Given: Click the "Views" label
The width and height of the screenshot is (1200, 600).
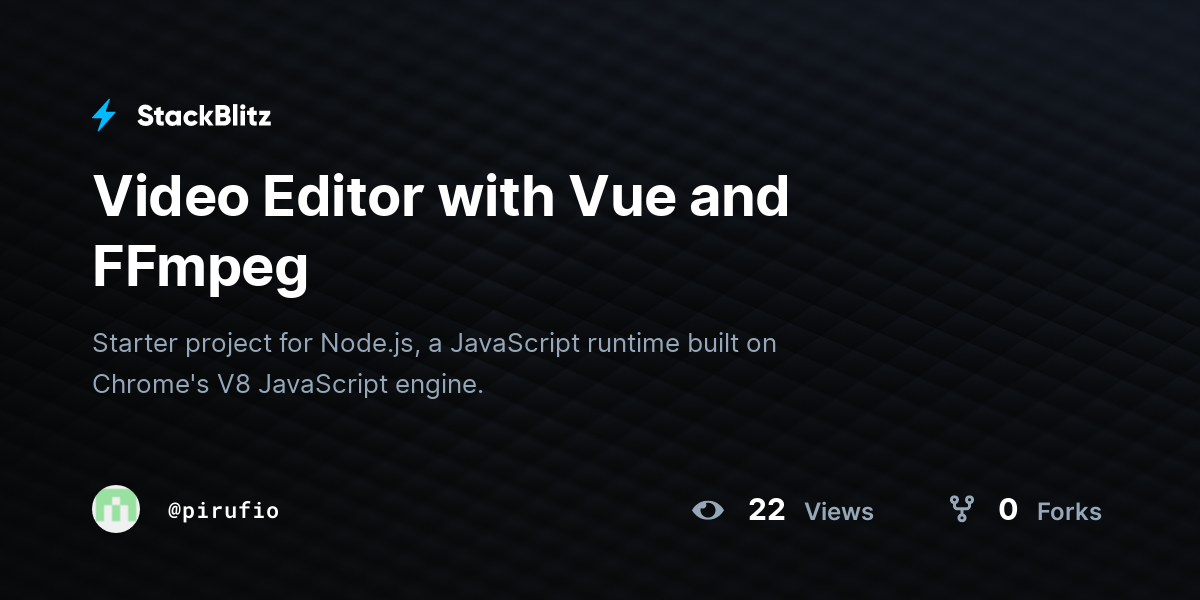Looking at the screenshot, I should tap(839, 512).
